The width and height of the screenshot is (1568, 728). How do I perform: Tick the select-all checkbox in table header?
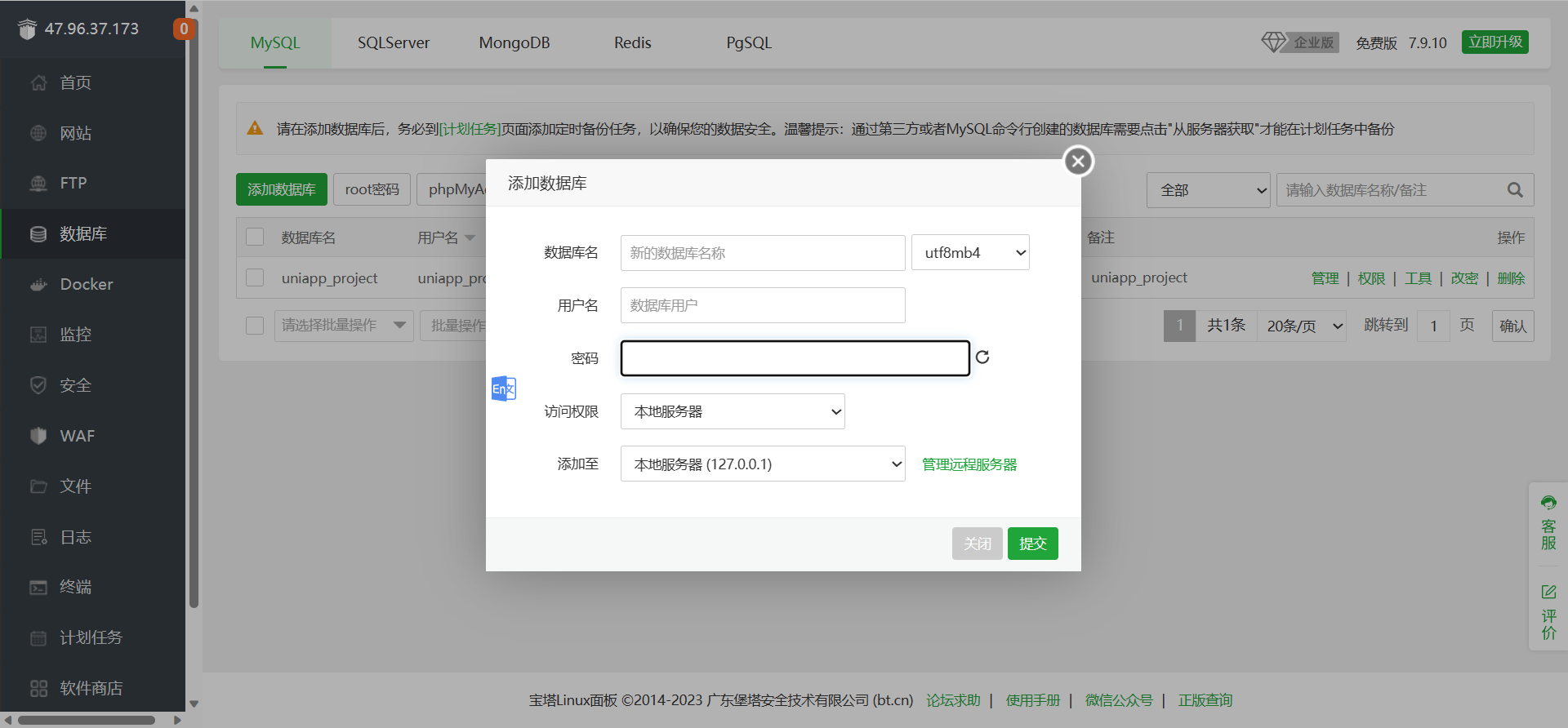pos(255,237)
